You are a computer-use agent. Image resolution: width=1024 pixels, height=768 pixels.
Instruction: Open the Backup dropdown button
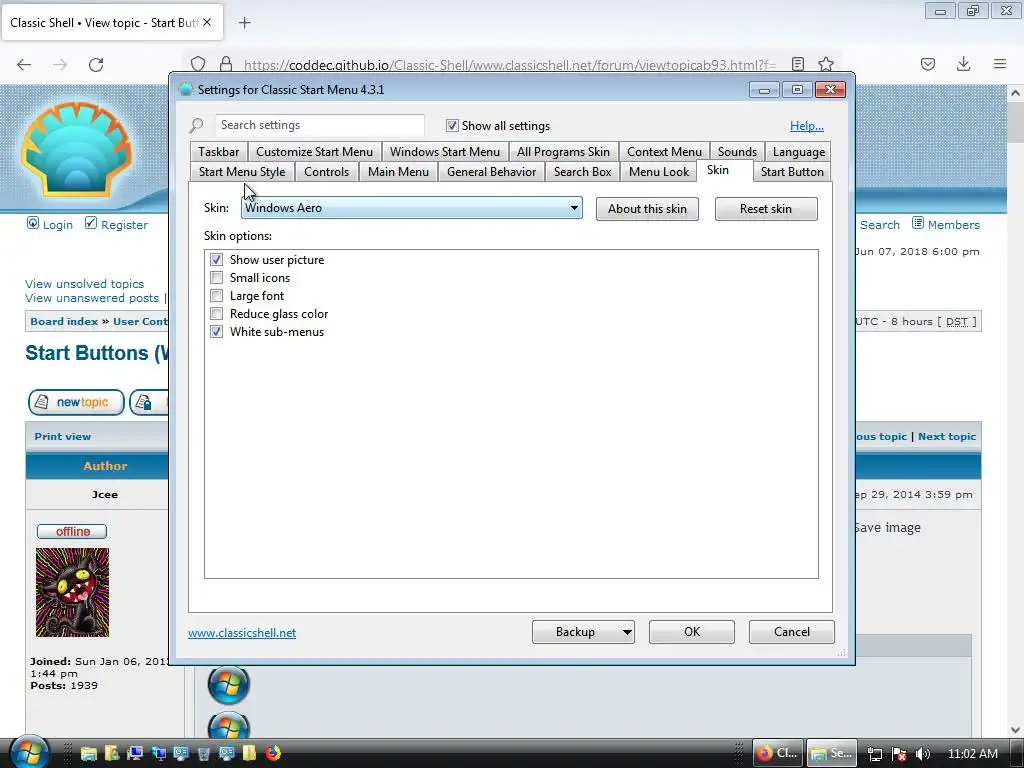click(x=583, y=632)
